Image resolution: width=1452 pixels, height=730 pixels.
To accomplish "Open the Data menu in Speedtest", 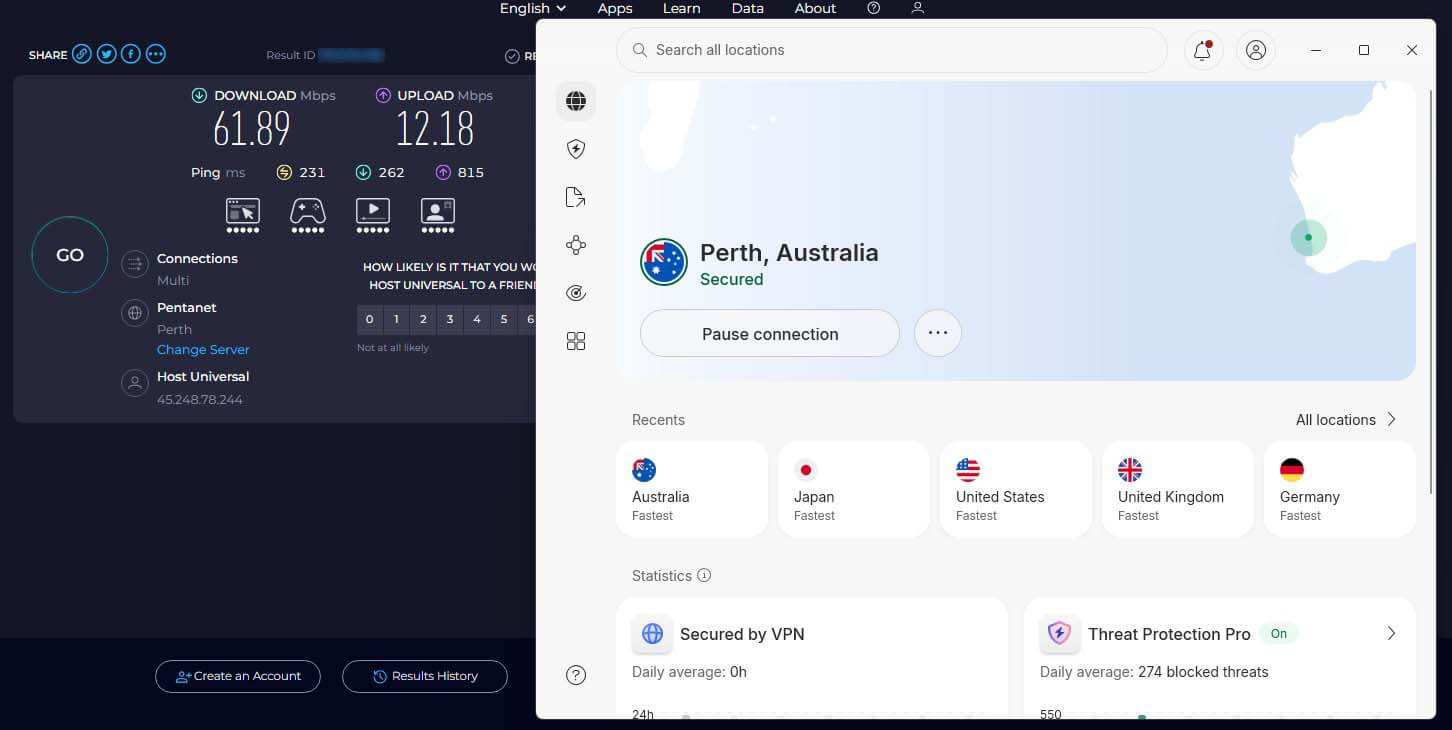I will coord(747,8).
